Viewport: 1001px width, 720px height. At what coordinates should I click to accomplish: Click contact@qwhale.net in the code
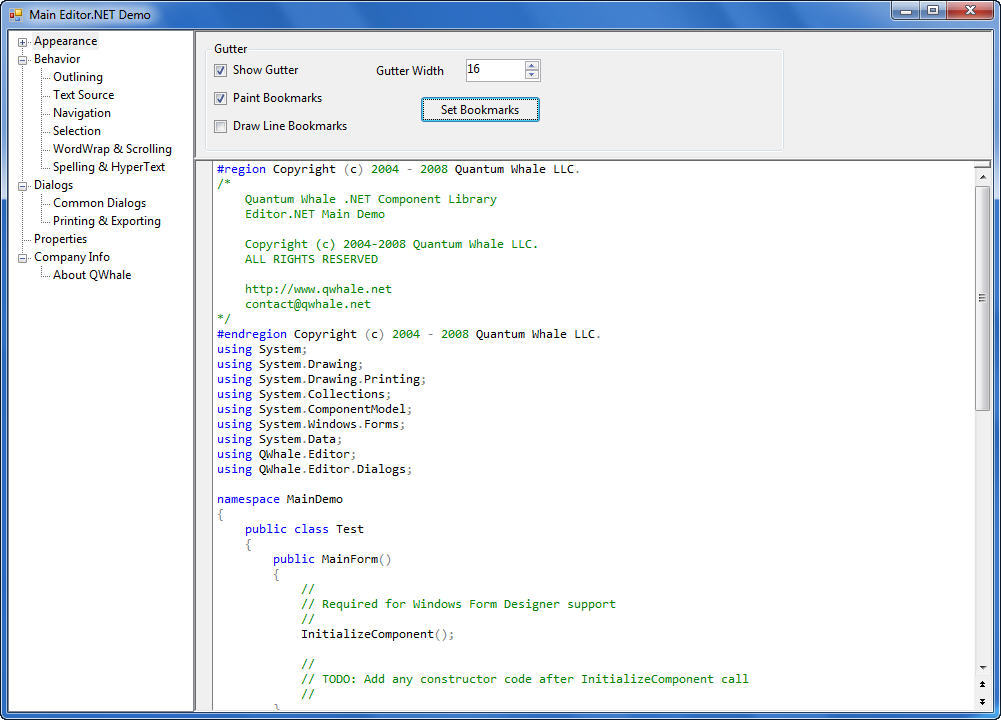pyautogui.click(x=308, y=304)
